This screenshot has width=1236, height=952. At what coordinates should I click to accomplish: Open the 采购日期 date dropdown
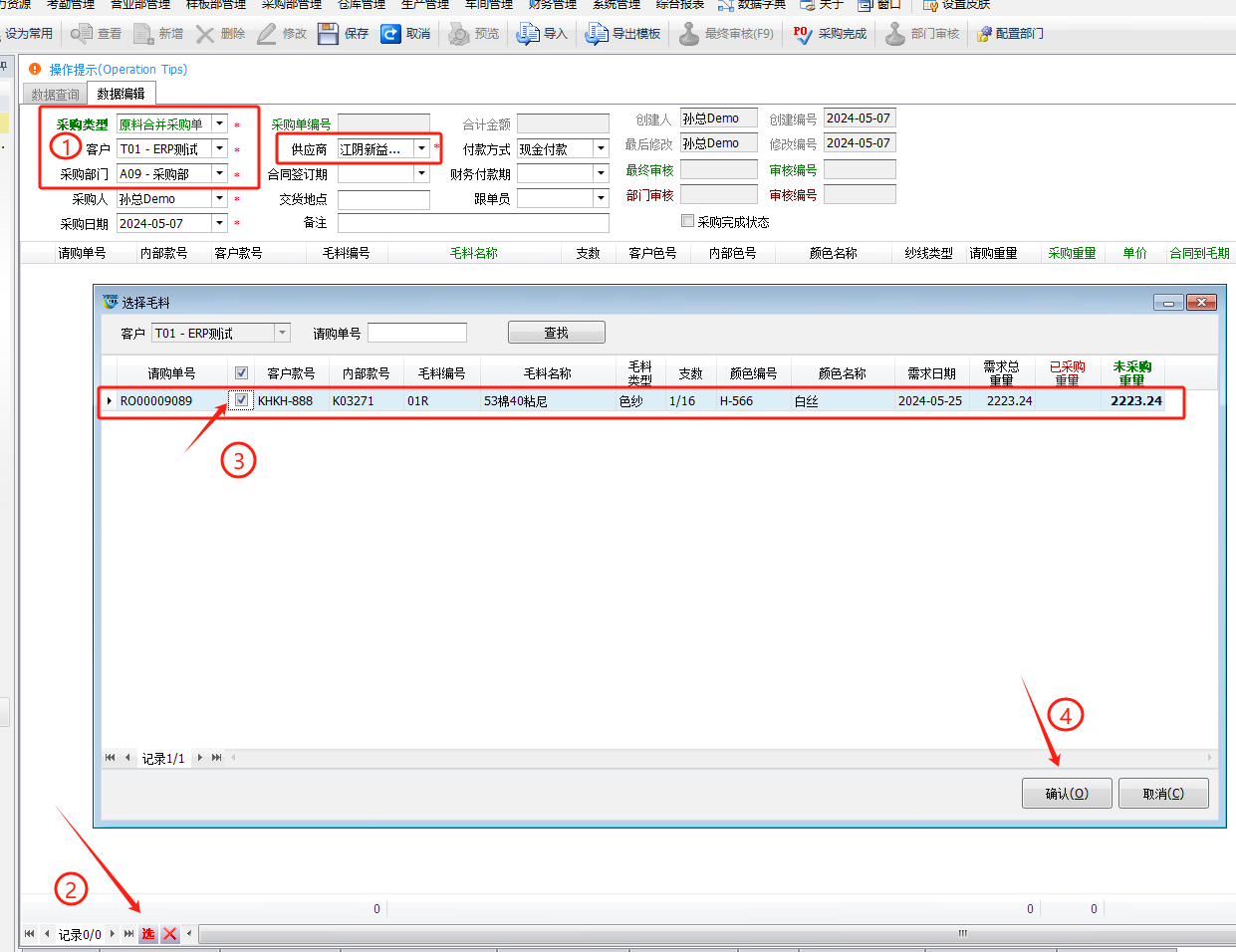[219, 224]
